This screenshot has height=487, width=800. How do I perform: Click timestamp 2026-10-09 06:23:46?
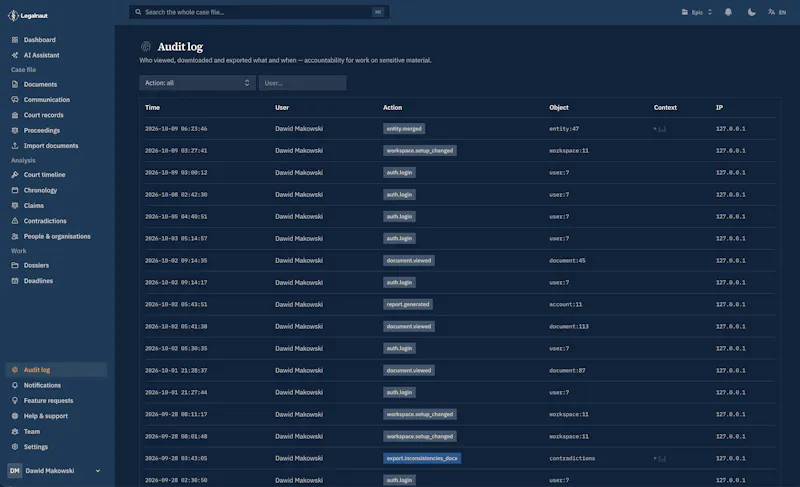[176, 129]
